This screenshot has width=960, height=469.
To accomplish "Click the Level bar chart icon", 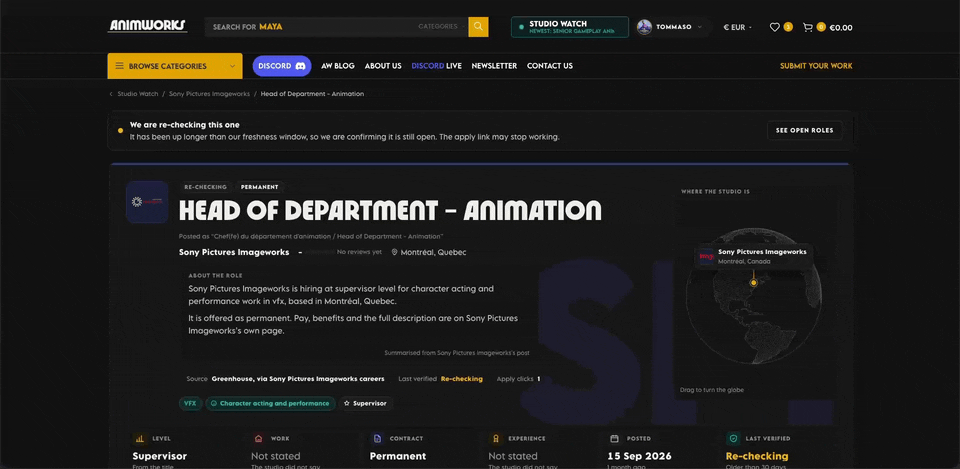I will point(139,438).
